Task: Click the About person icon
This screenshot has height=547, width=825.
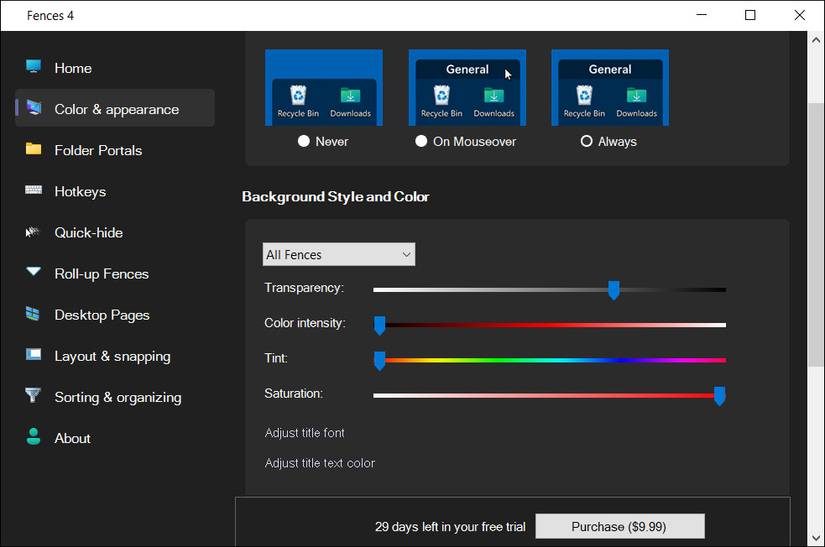Action: (34, 437)
